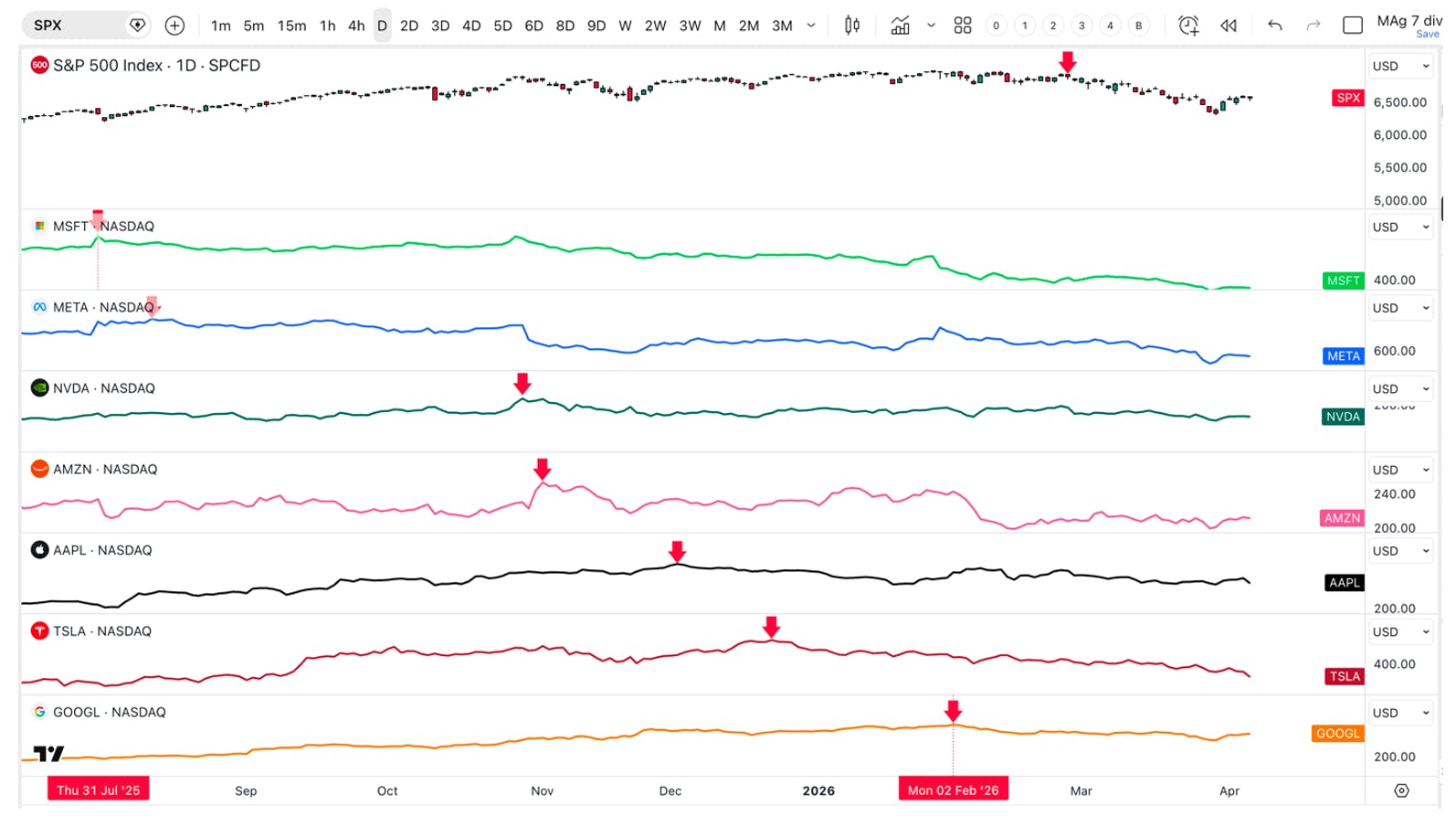The width and height of the screenshot is (1456, 826).
Task: Click the circled 0 quick button
Action: tap(997, 26)
